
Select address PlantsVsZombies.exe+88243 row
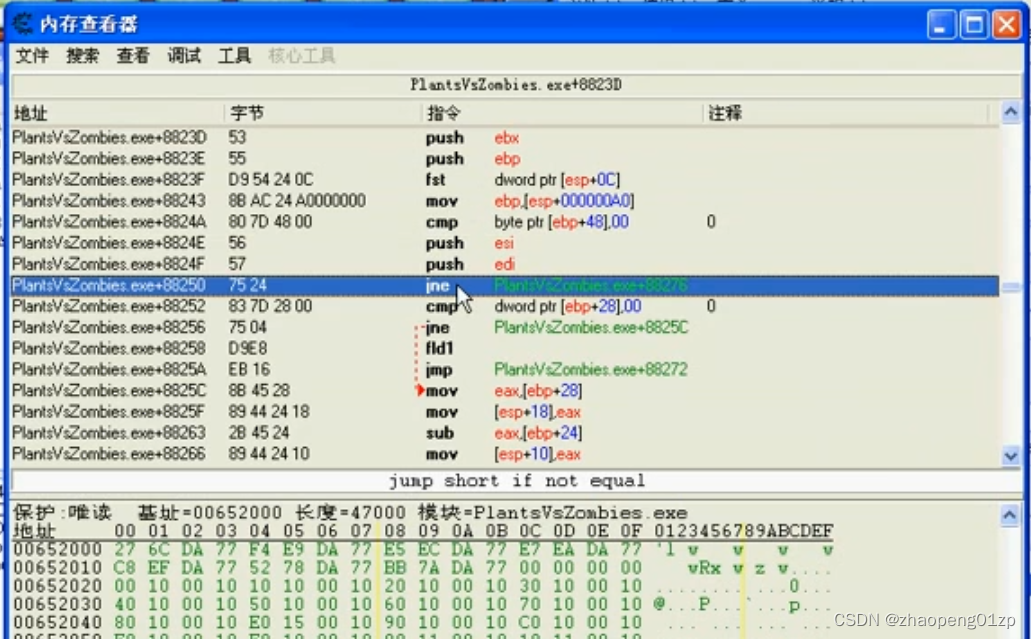point(505,201)
